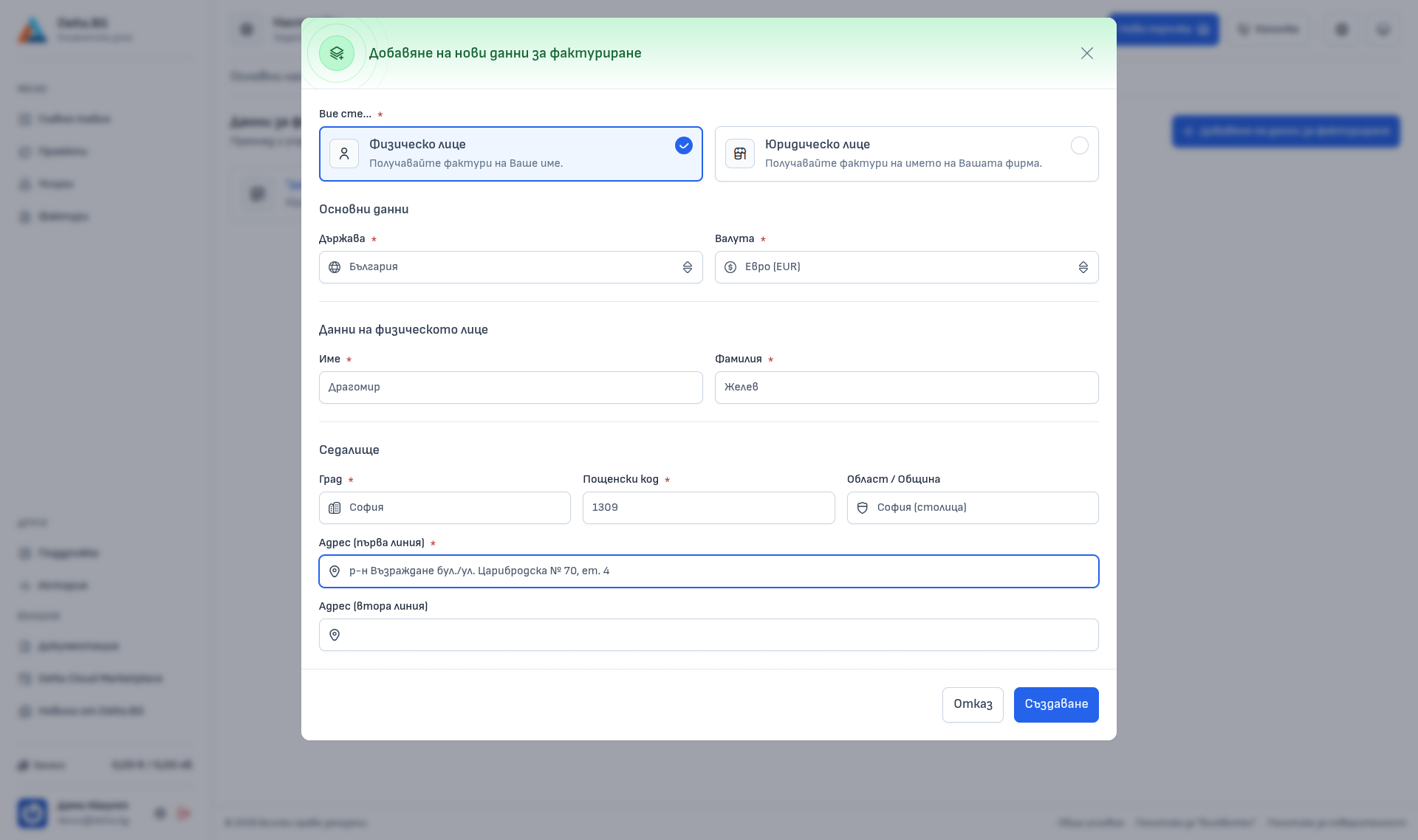Click the Създаване button
Screen dimensions: 1418x840
click(1056, 705)
